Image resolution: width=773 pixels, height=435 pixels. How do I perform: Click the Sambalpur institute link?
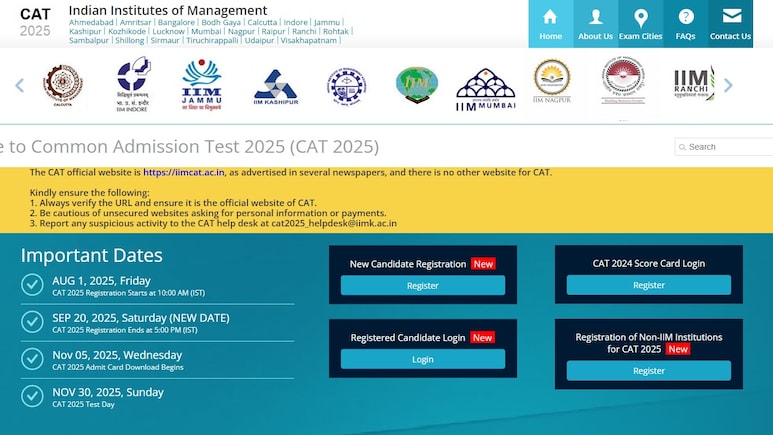(x=89, y=40)
